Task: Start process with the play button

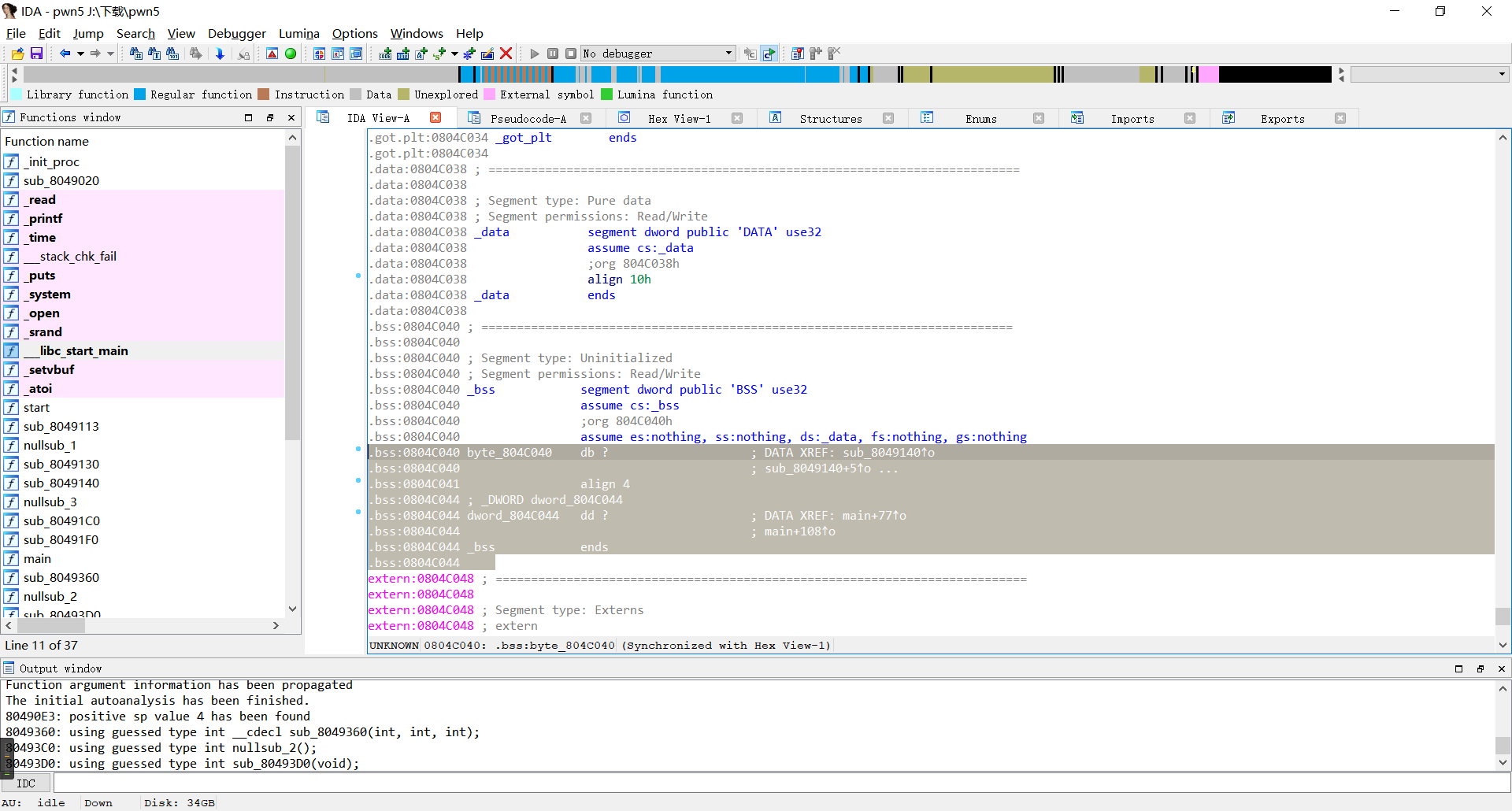Action: coord(535,54)
